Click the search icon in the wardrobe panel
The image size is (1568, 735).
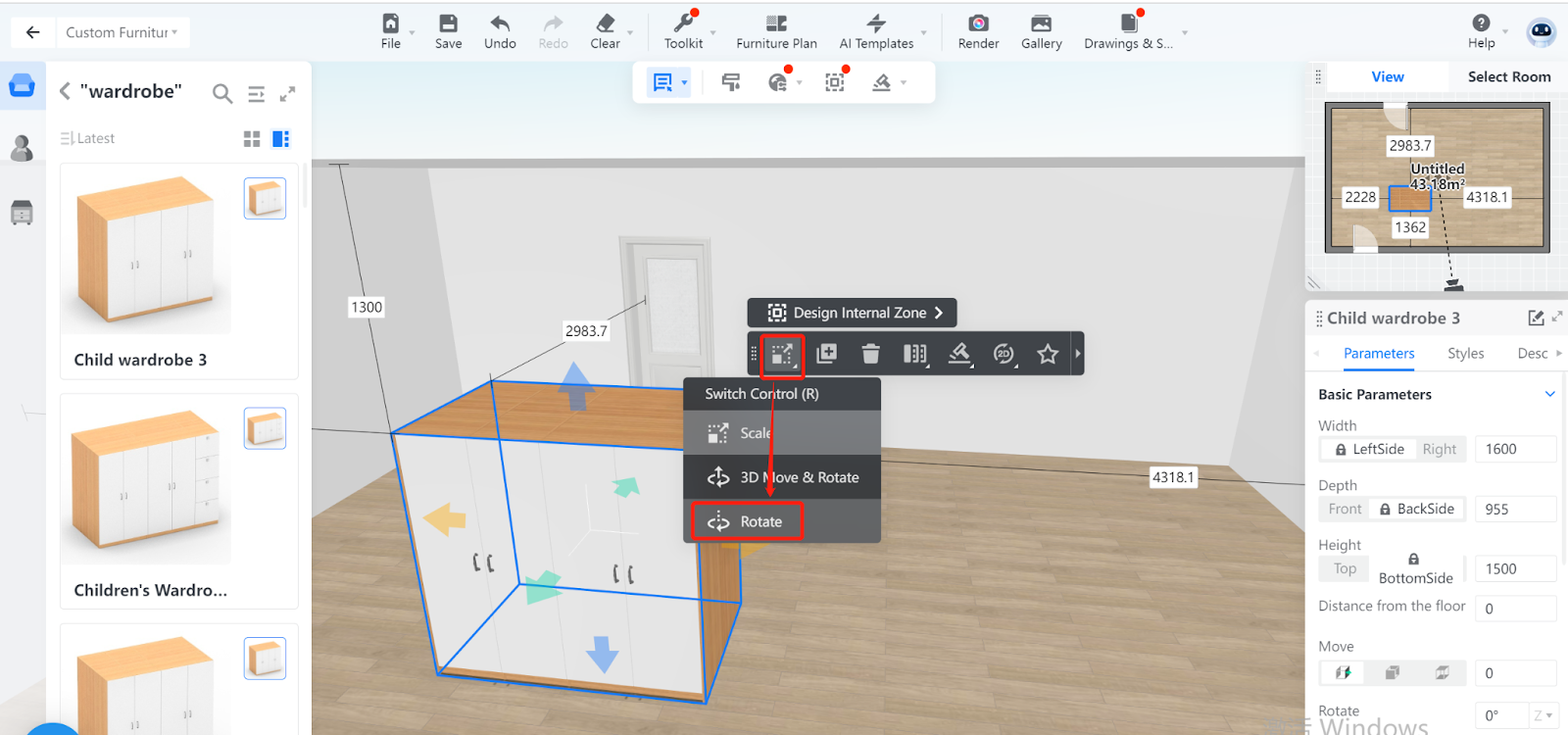pos(222,93)
